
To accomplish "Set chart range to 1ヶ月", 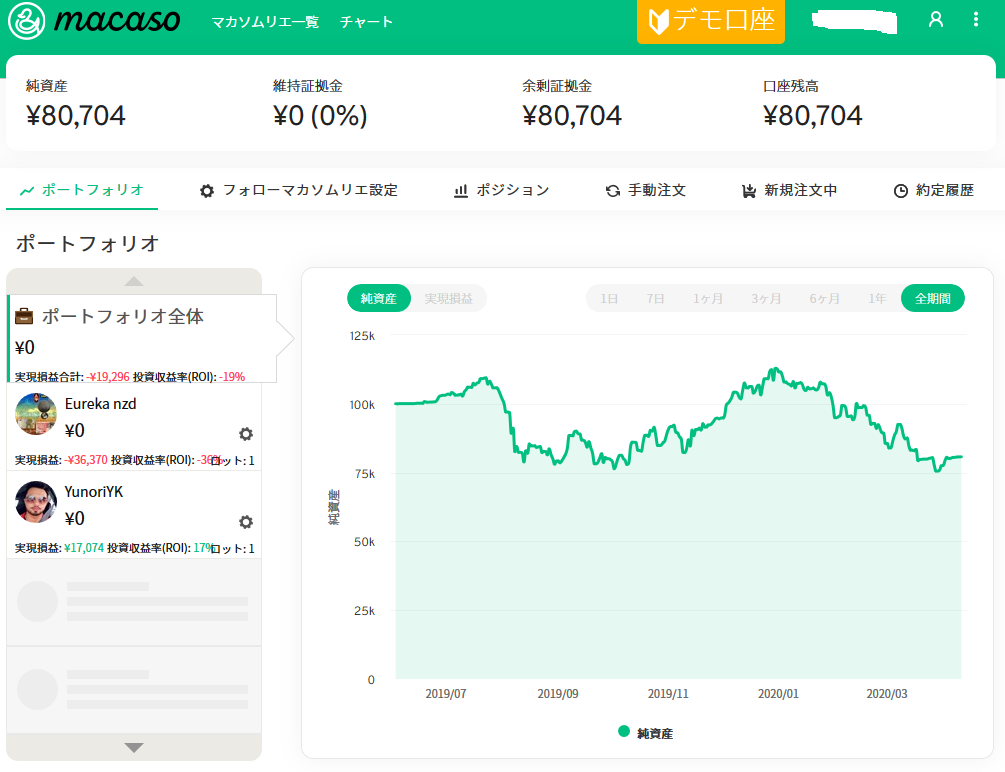I will (708, 298).
